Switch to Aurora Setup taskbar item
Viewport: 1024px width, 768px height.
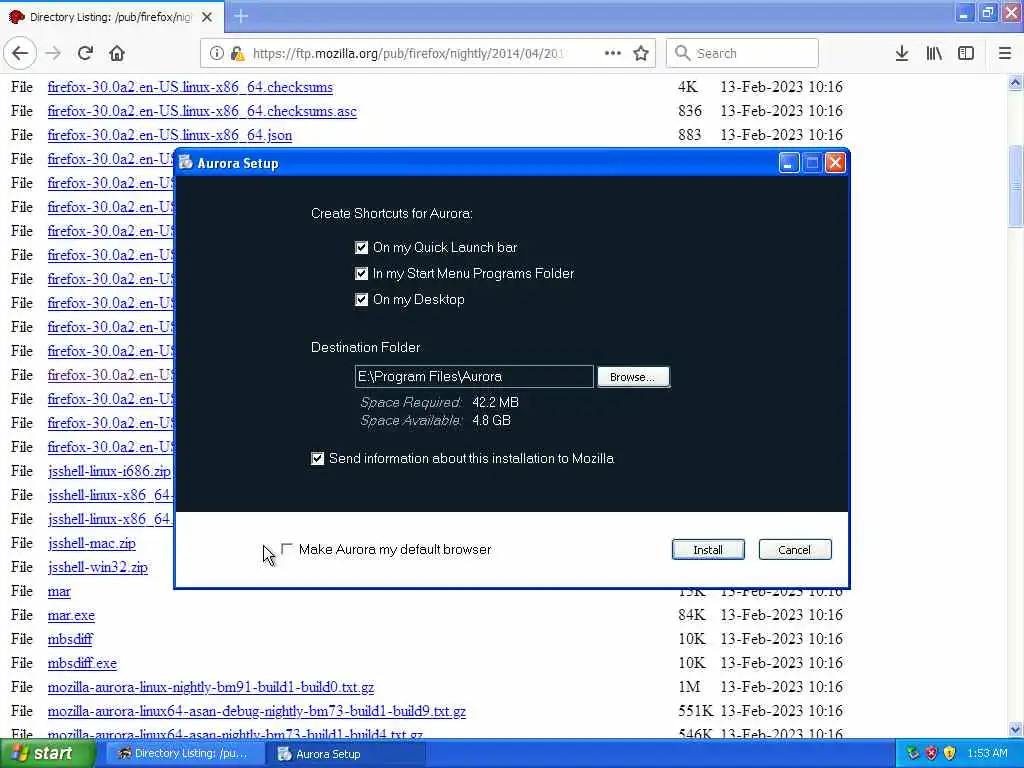pos(346,754)
